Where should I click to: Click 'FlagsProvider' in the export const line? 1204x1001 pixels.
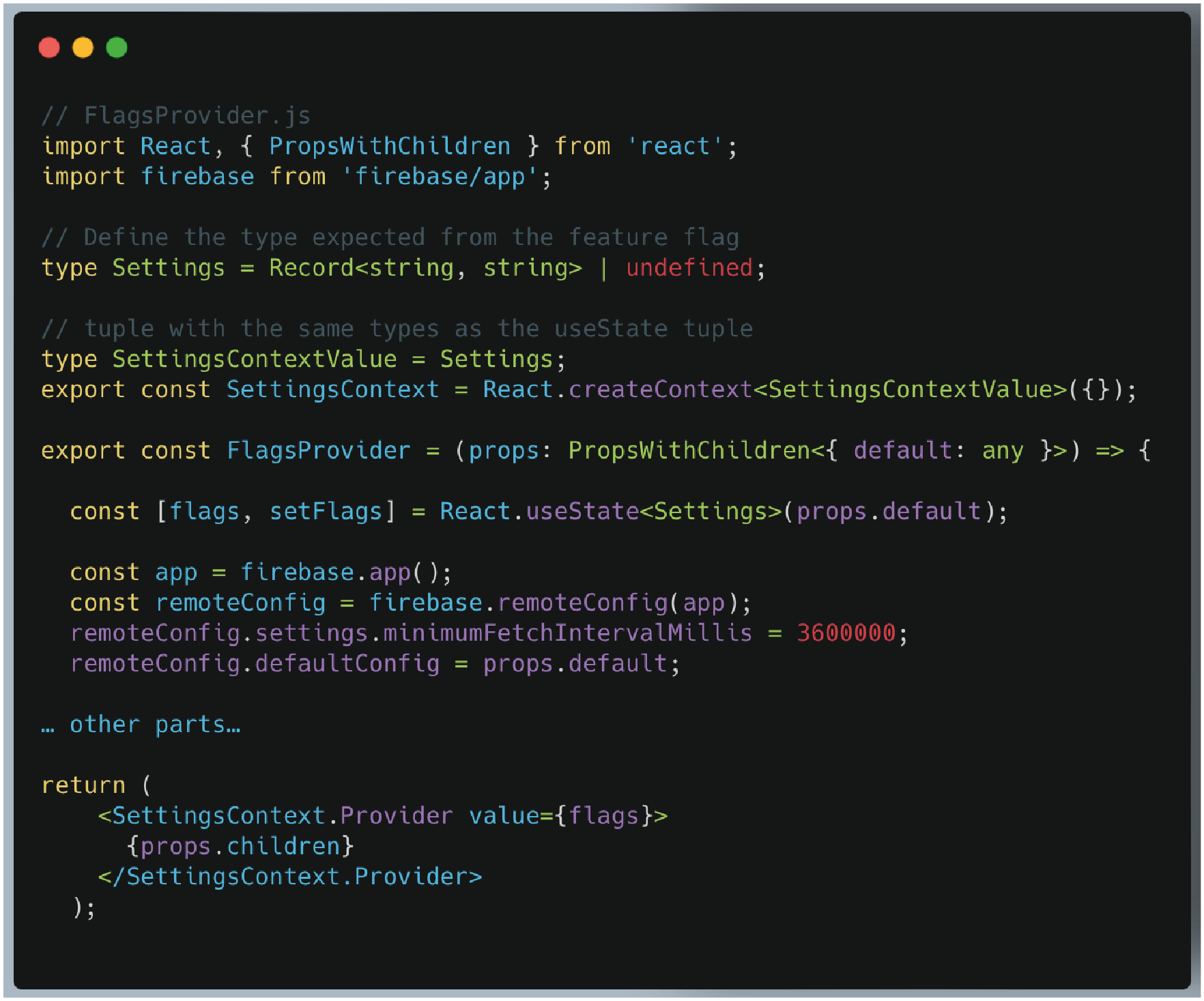(319, 450)
